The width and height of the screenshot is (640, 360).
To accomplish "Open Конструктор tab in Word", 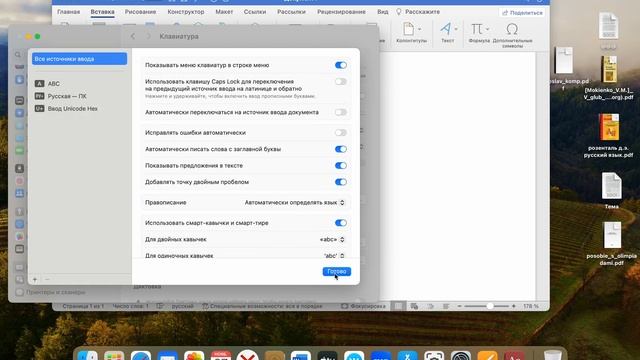I will click(186, 12).
